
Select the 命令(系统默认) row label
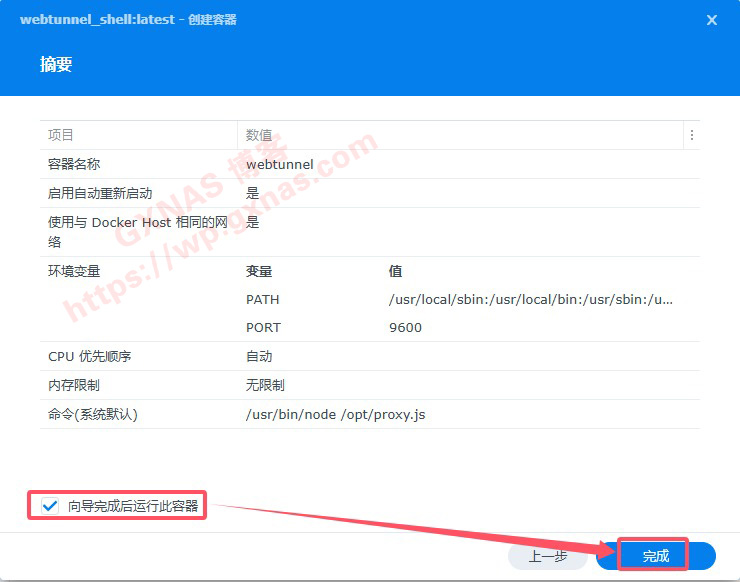click(93, 414)
